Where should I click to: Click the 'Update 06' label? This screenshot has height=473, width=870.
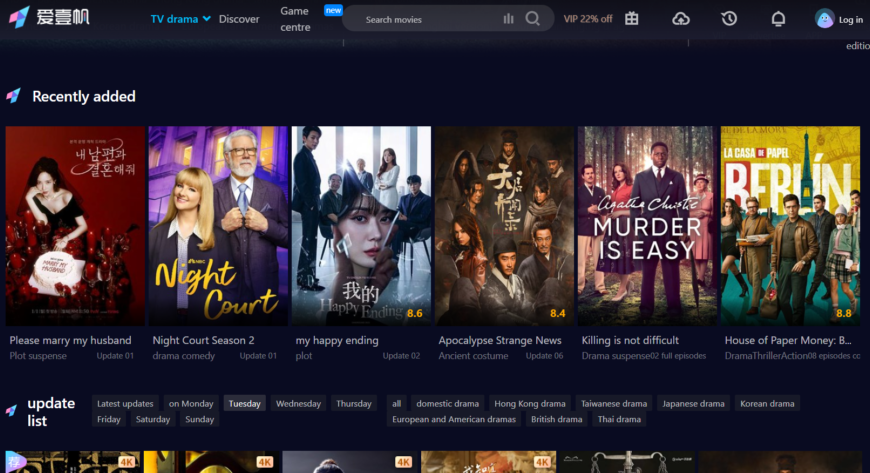pyautogui.click(x=544, y=356)
